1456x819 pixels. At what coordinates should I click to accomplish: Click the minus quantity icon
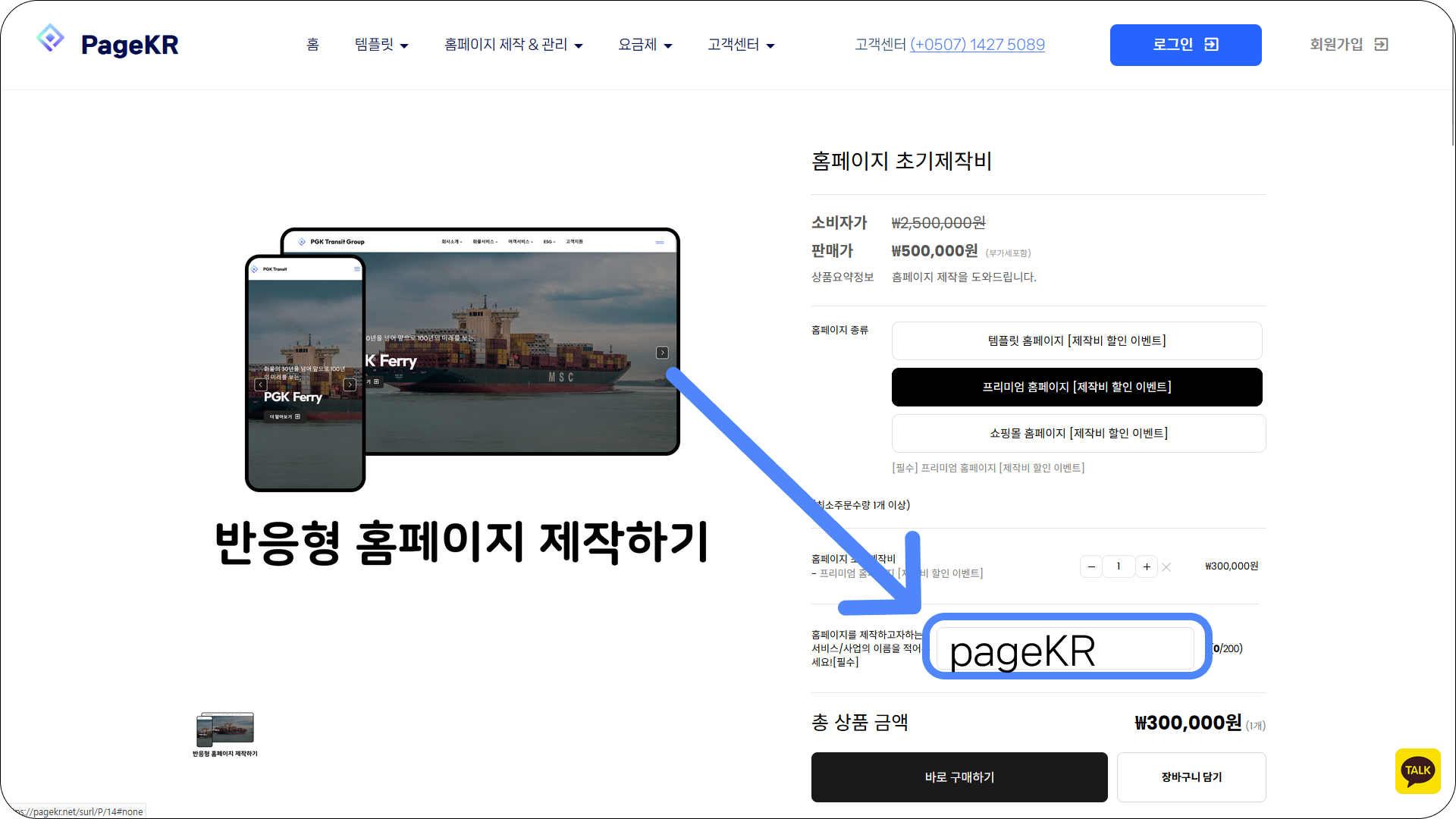(x=1091, y=566)
